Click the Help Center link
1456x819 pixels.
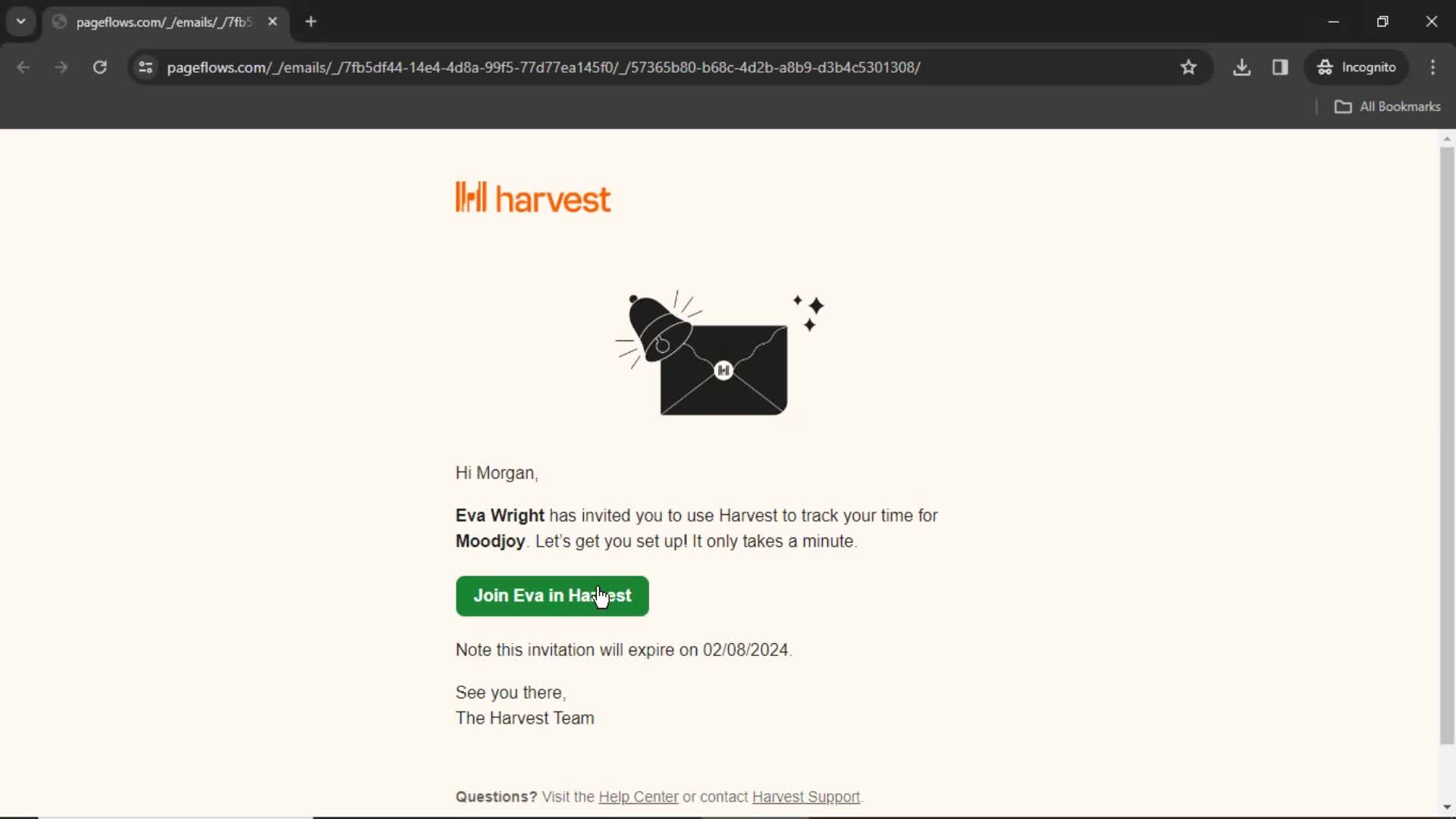coord(638,796)
